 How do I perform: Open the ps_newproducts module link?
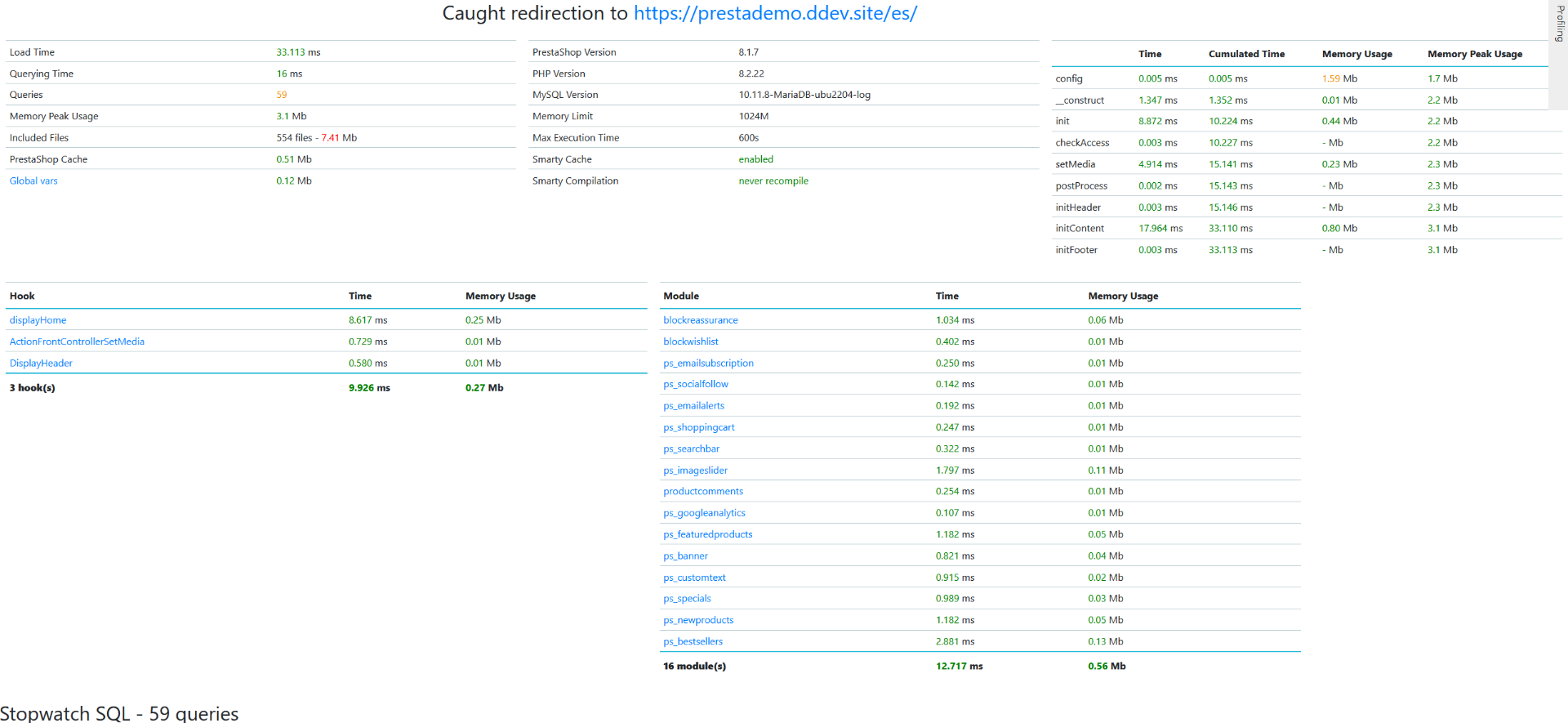tap(699, 620)
